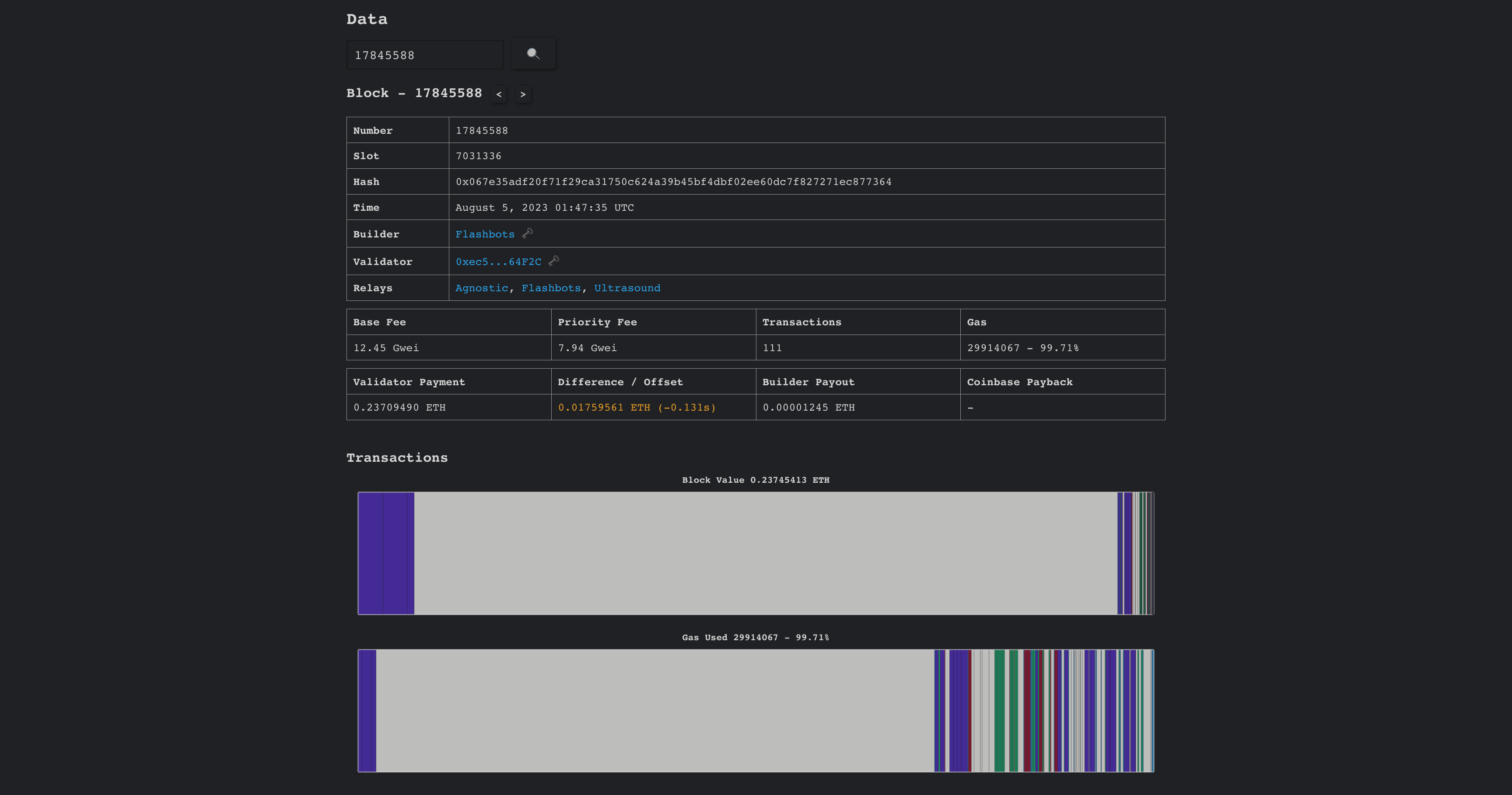
Task: Open the Flashbots builder link
Action: (x=485, y=234)
